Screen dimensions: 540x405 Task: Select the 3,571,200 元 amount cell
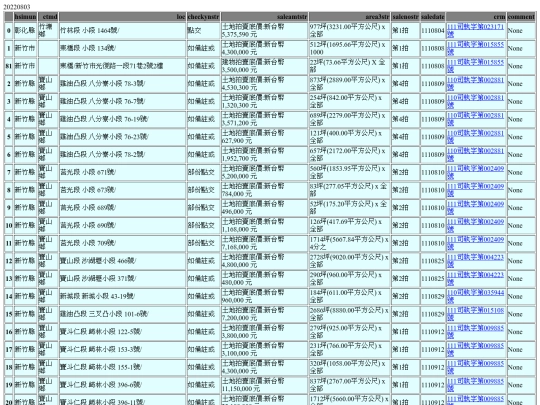[x=264, y=119]
